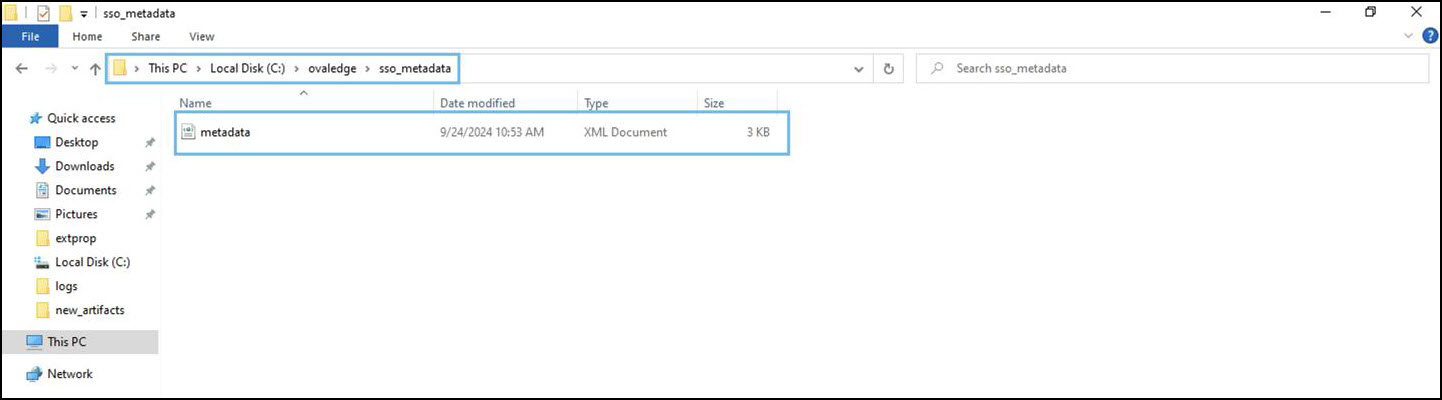Select Network in the navigation pane
This screenshot has width=1442, height=400.
click(x=70, y=374)
